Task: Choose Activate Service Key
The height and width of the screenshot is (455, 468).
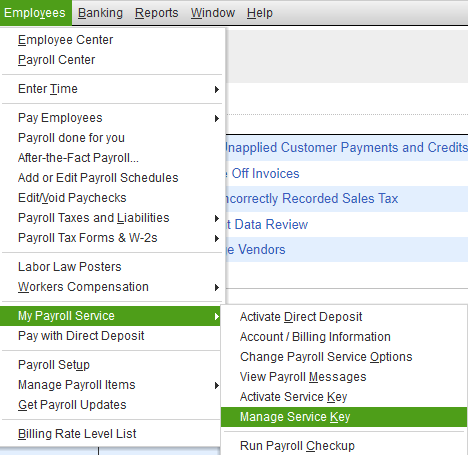Action: (344, 397)
